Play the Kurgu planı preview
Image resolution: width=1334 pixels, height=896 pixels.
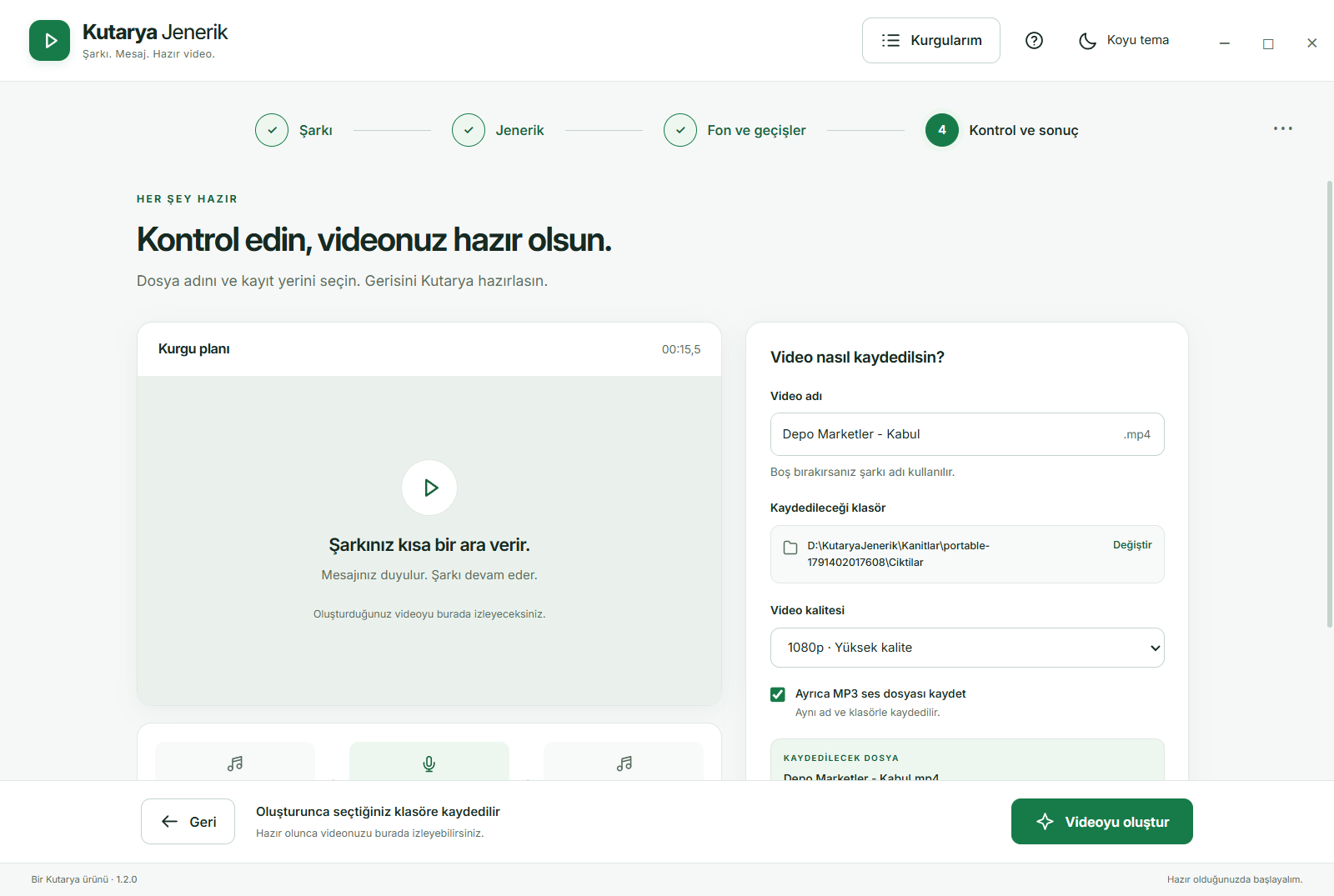[429, 488]
